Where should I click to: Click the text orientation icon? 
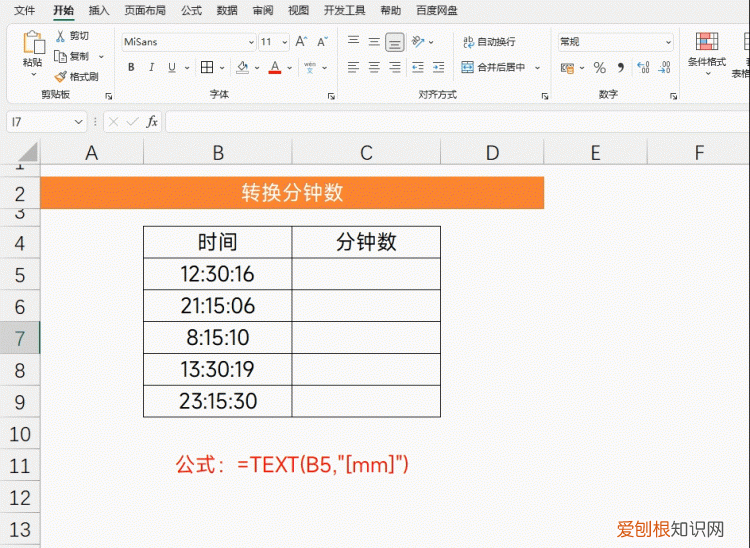pos(418,42)
